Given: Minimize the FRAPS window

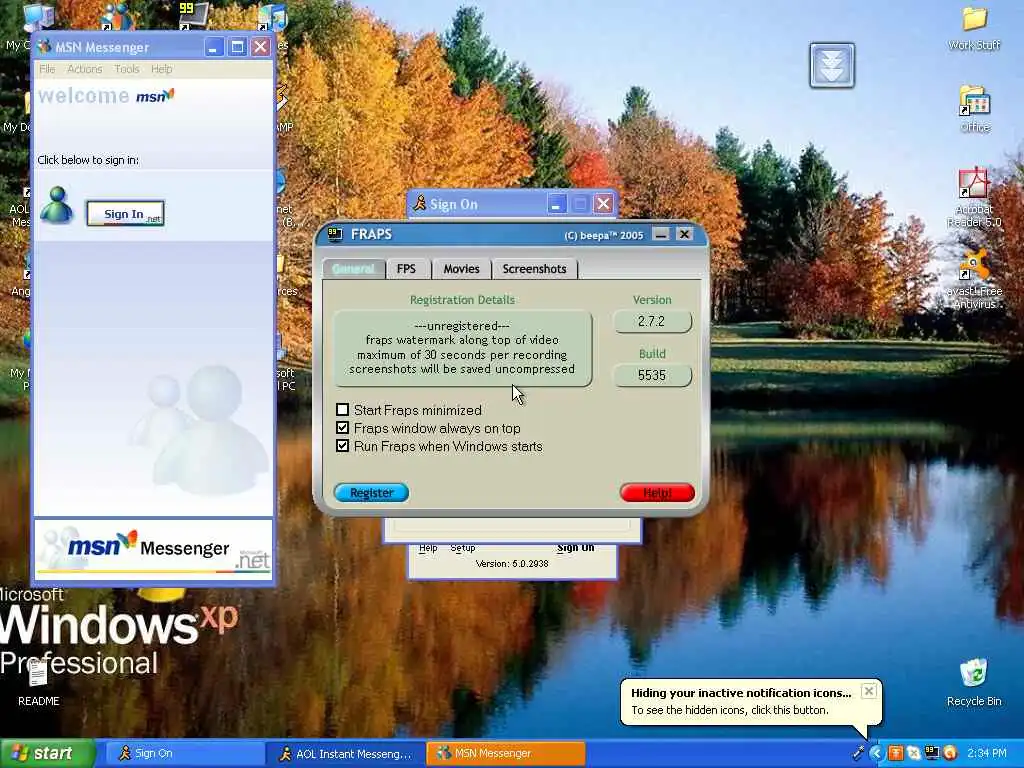Looking at the screenshot, I should point(661,234).
